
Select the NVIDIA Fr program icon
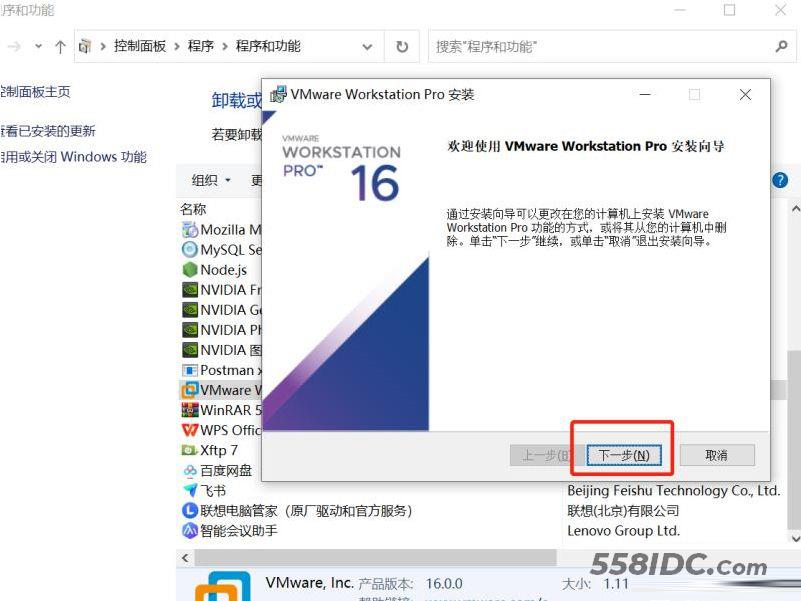tap(190, 290)
